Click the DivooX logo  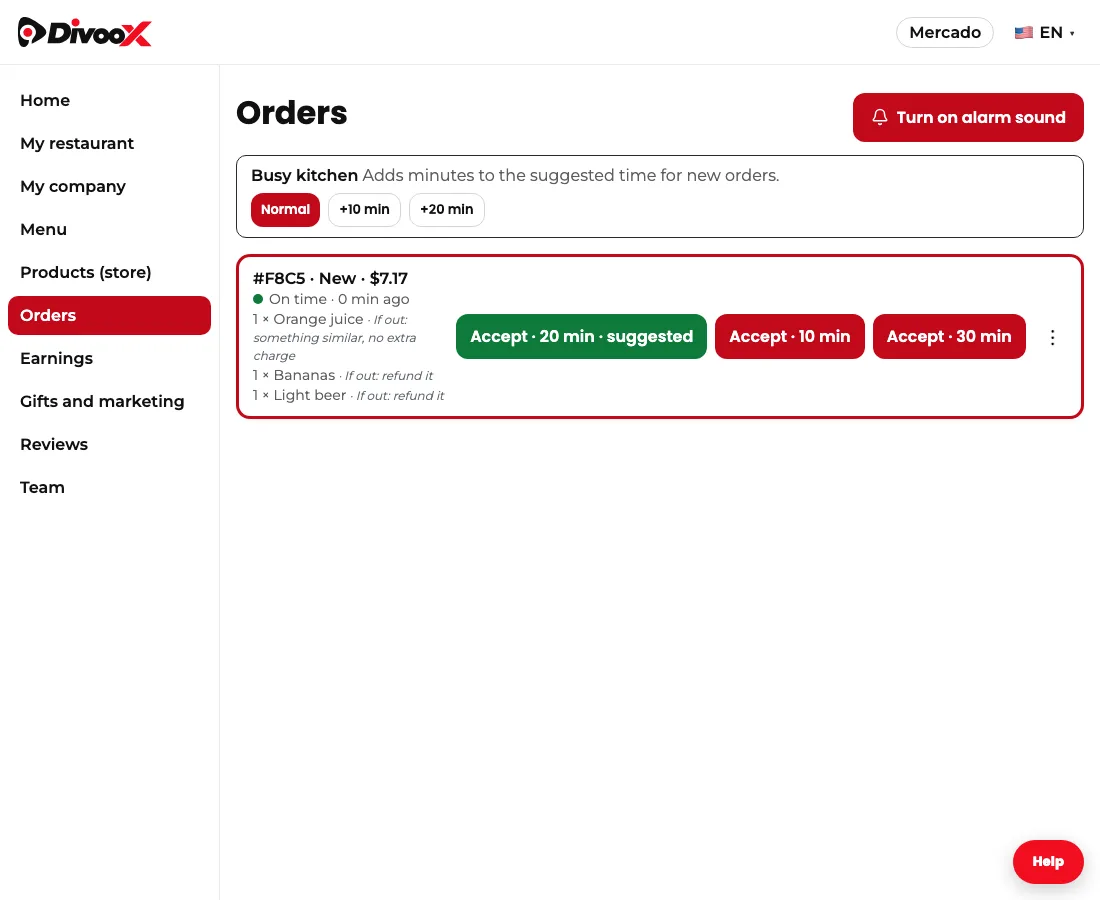pyautogui.click(x=84, y=32)
